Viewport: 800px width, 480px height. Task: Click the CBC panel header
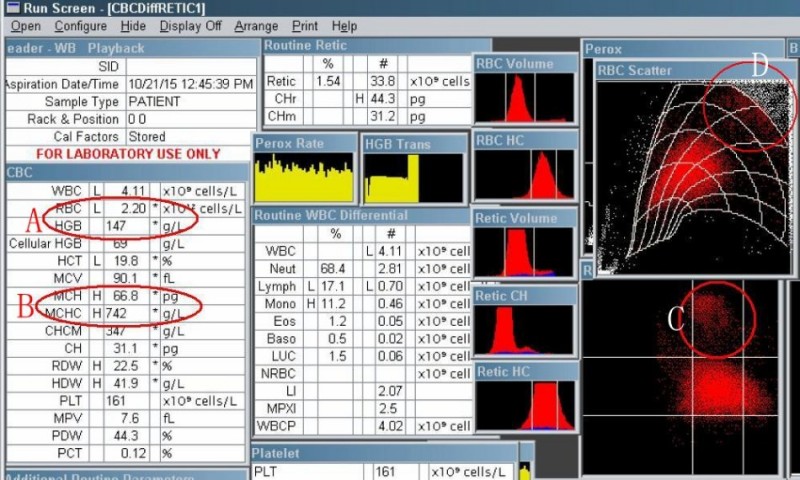pos(126,172)
